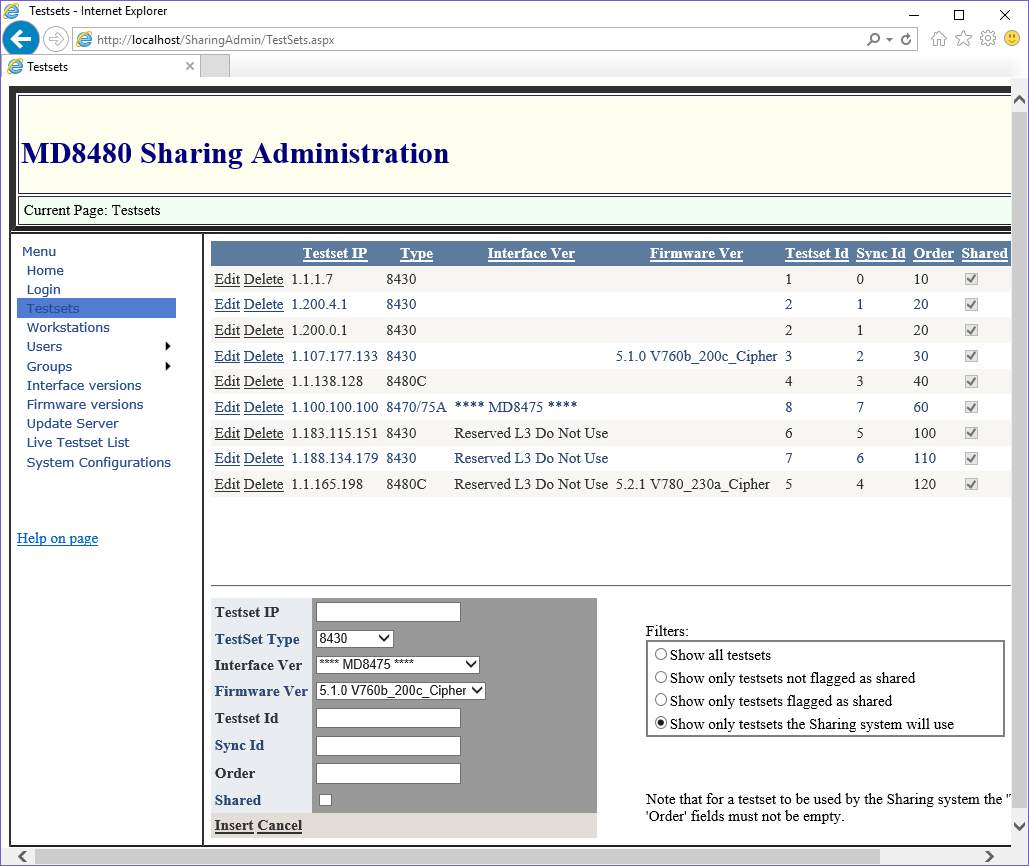1029x866 pixels.
Task: Toggle Shared checkbox for testset 1.1.165.198
Action: click(x=971, y=484)
